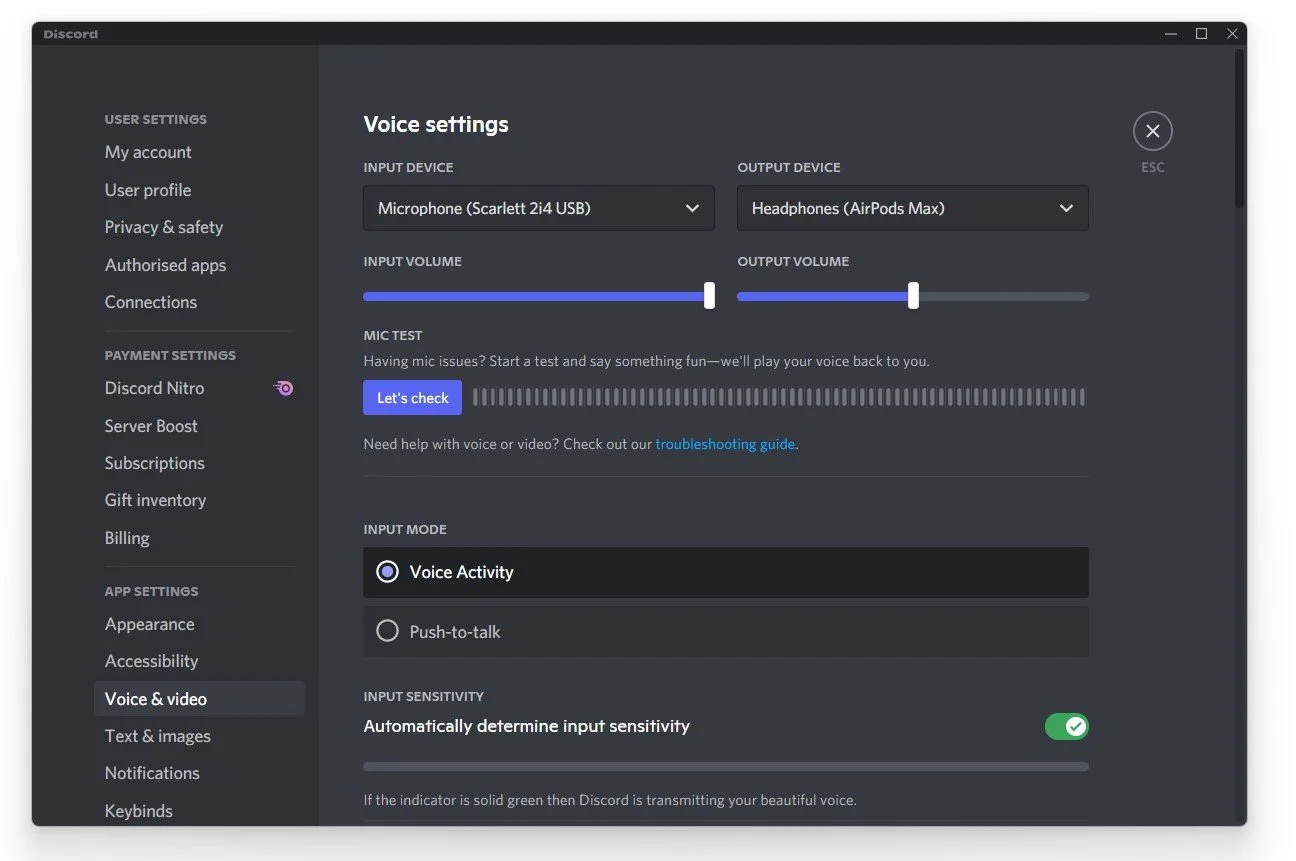Select the Push-to-talk radio option
This screenshot has width=1296, height=861.
(x=725, y=631)
